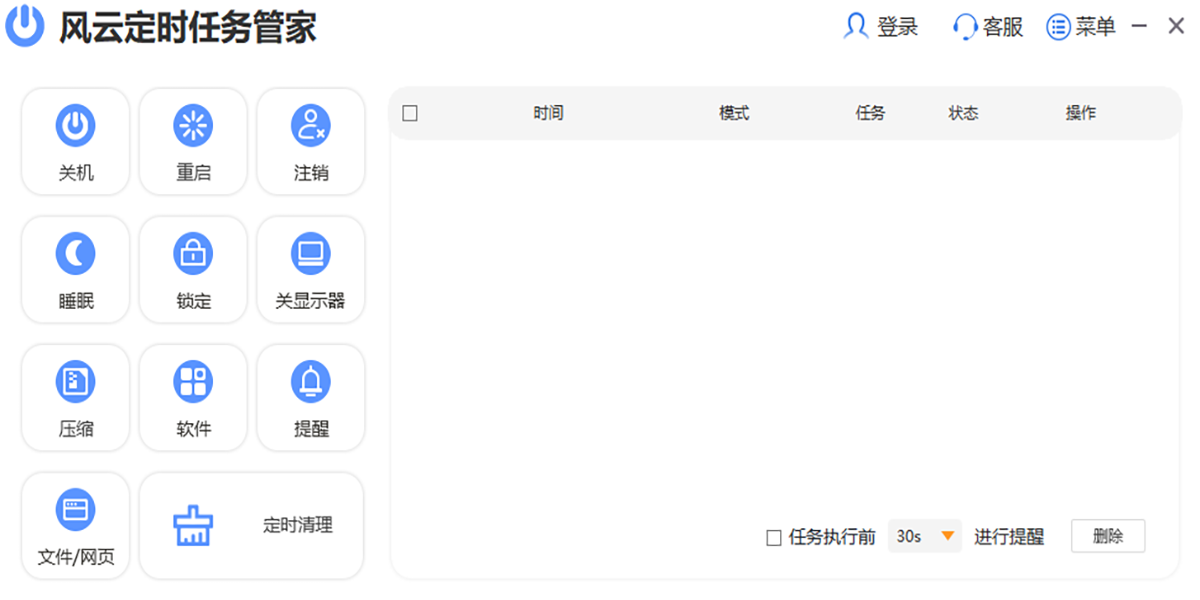
Task: Click the 定时清理 broom icon
Action: pos(194,525)
